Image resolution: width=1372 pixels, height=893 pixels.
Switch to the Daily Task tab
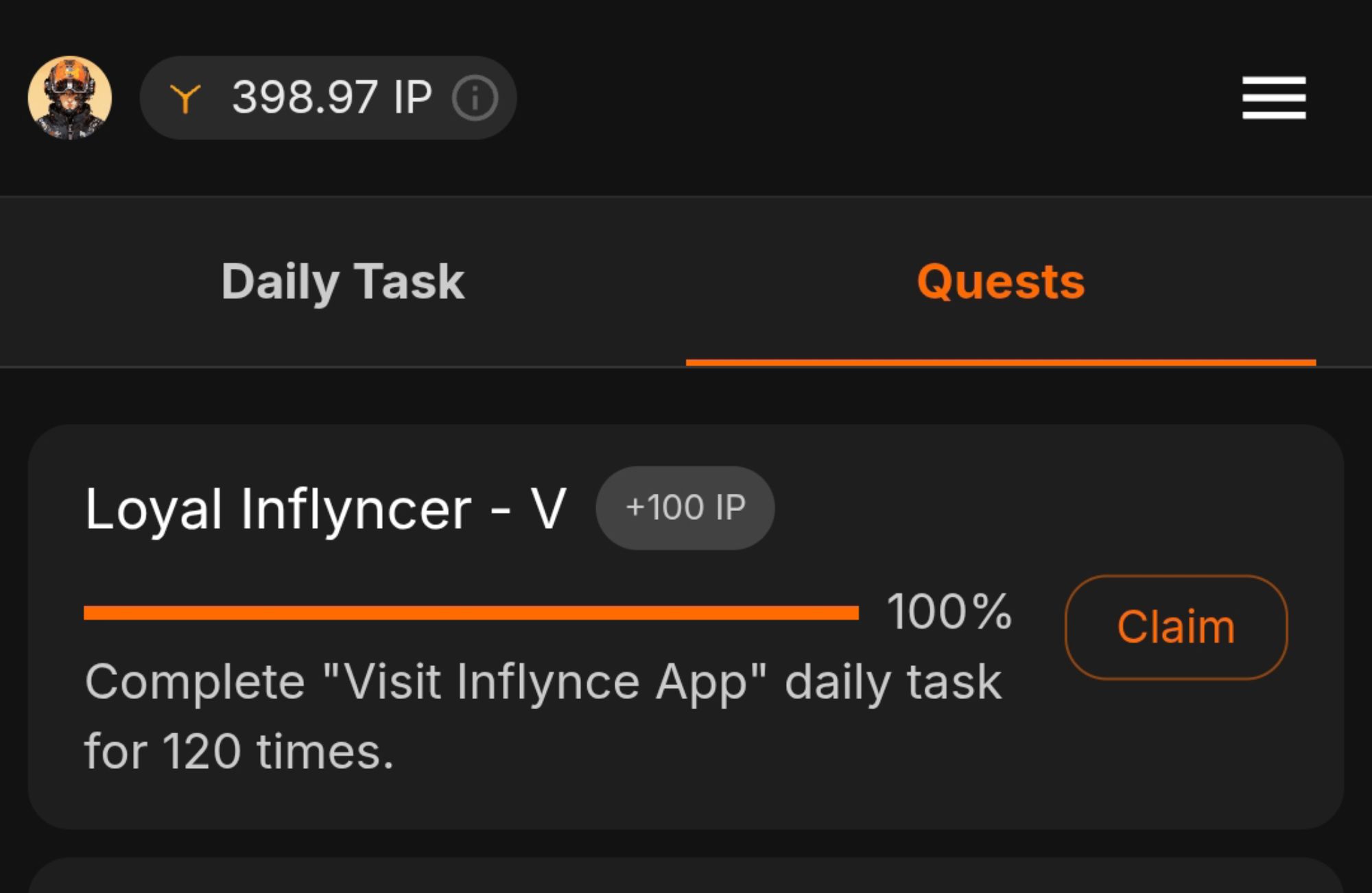tap(342, 282)
